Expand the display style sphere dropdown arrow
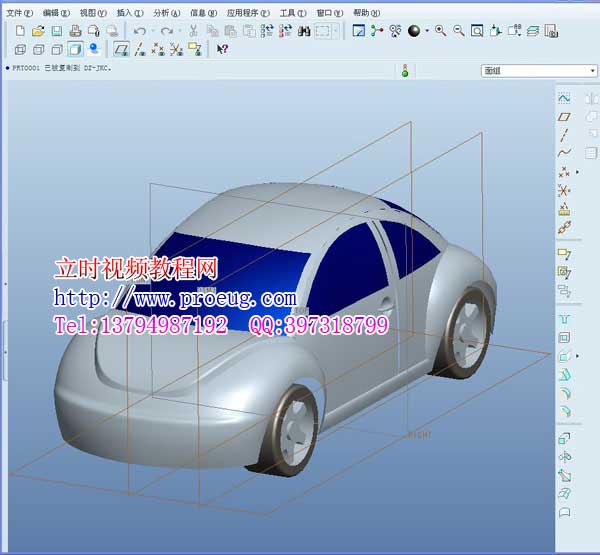Screen dimensions: 600x555 click(x=427, y=31)
